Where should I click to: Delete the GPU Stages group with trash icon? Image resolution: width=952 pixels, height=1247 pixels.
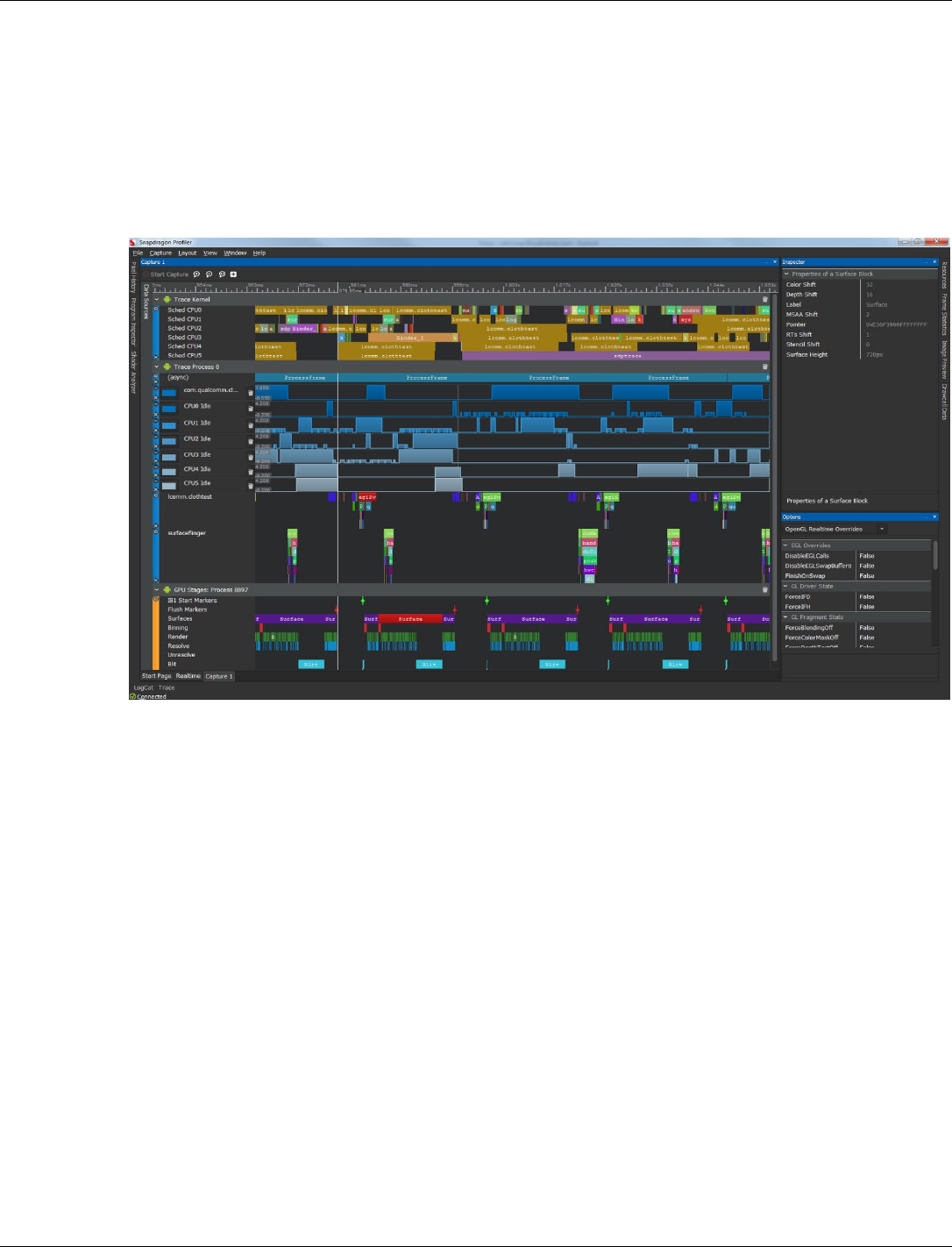click(764, 589)
